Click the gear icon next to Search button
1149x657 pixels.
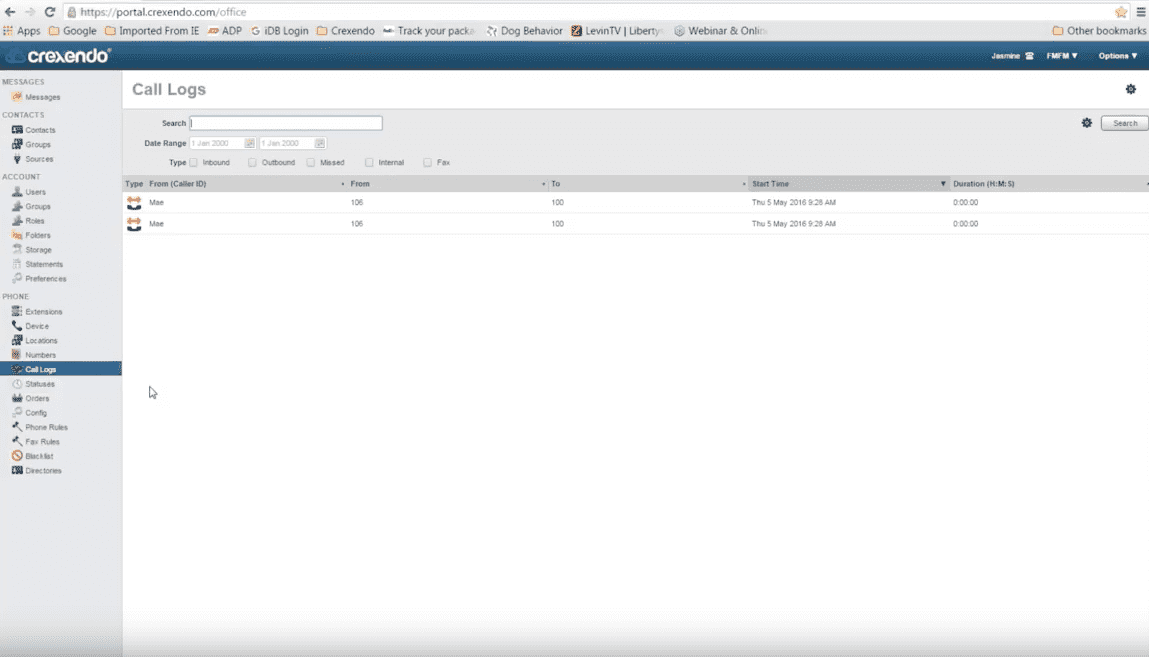pyautogui.click(x=1087, y=123)
